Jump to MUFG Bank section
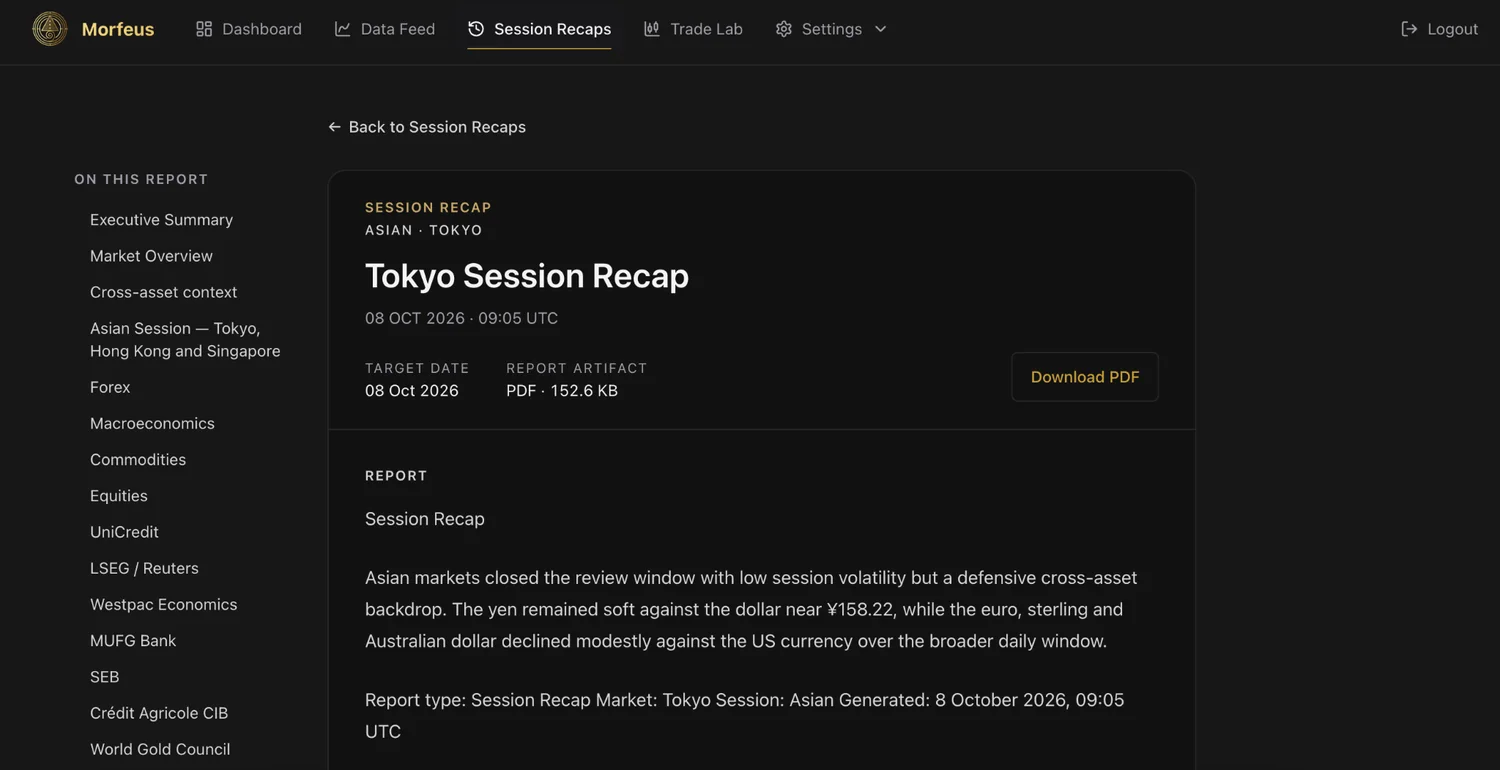 click(133, 641)
